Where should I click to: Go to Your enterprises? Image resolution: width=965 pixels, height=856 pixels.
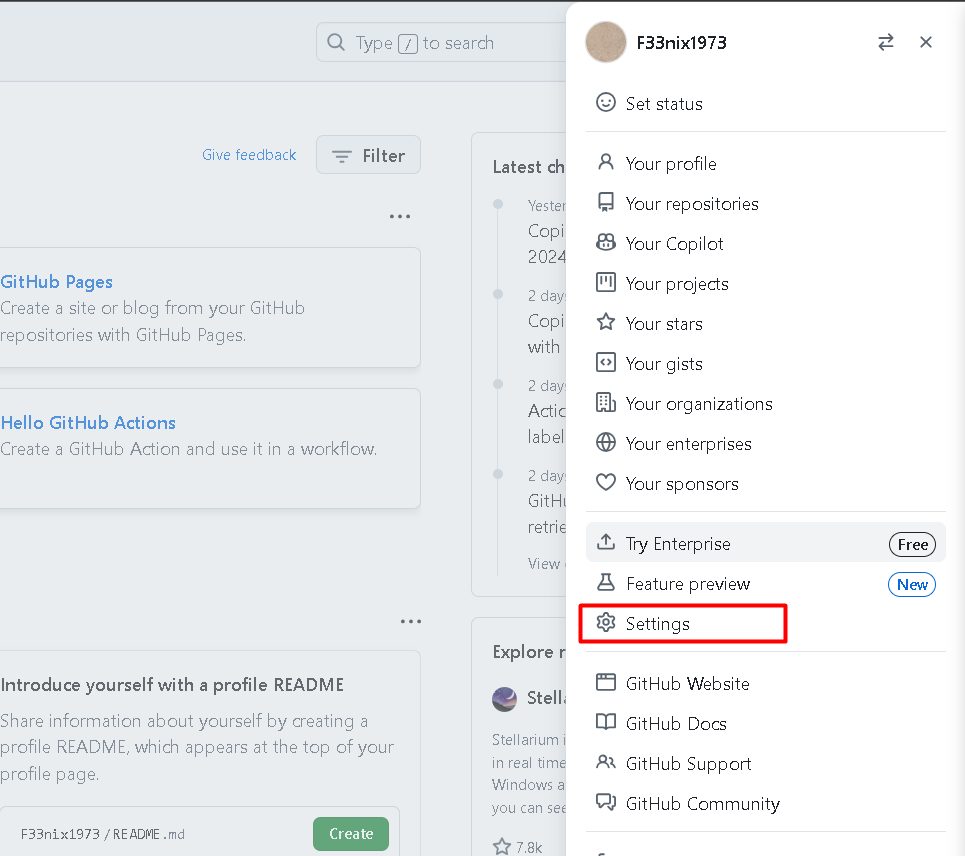766,444
